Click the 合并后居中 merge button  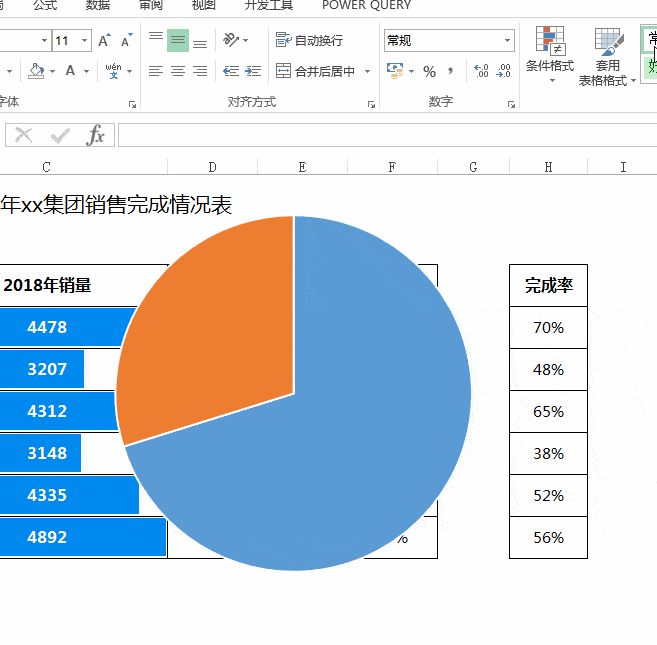point(315,71)
